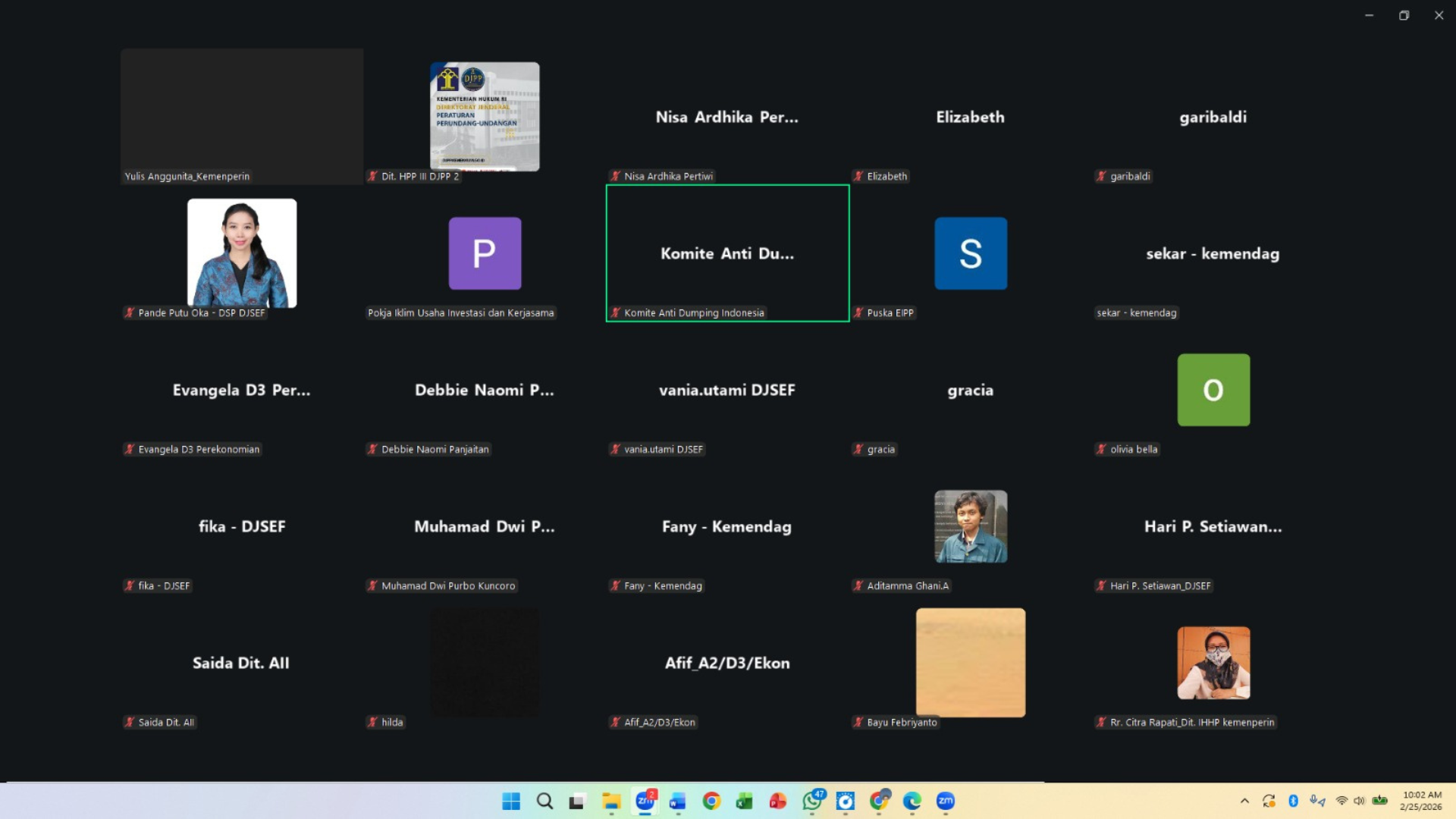Image resolution: width=1456 pixels, height=819 pixels.
Task: Open Task View on taskbar
Action: tap(578, 801)
